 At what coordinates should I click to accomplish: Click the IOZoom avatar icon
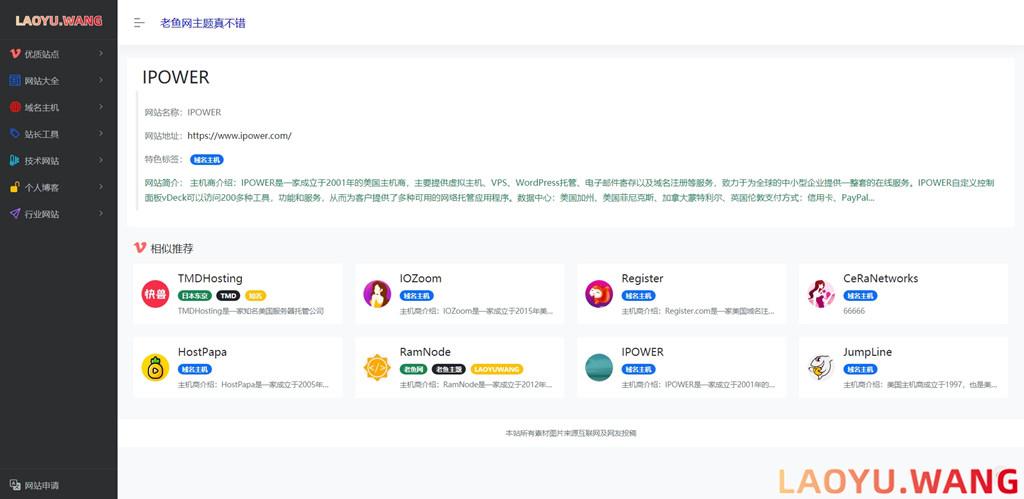(377, 294)
